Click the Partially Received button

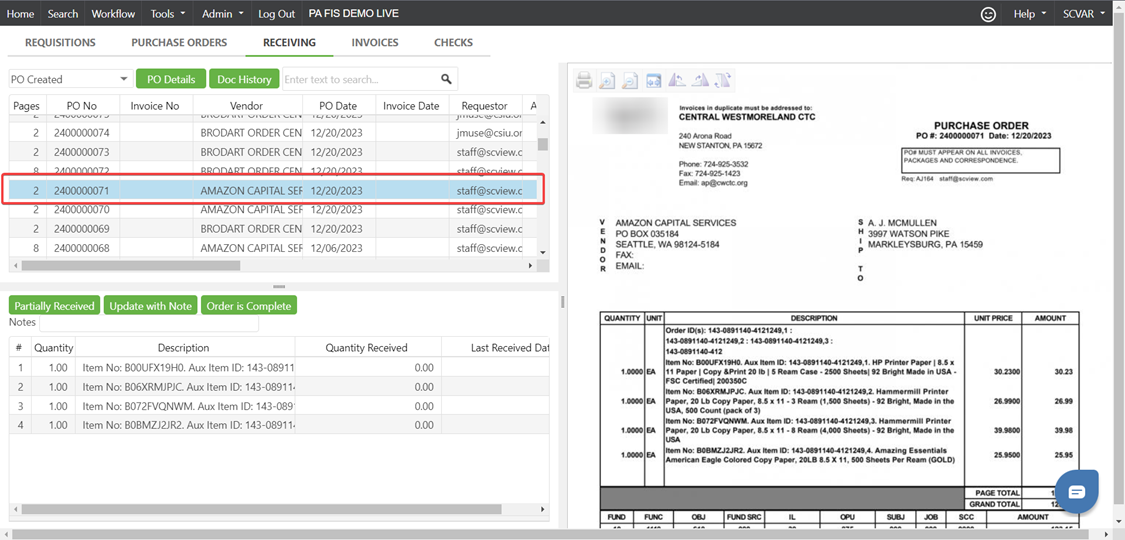tap(54, 306)
